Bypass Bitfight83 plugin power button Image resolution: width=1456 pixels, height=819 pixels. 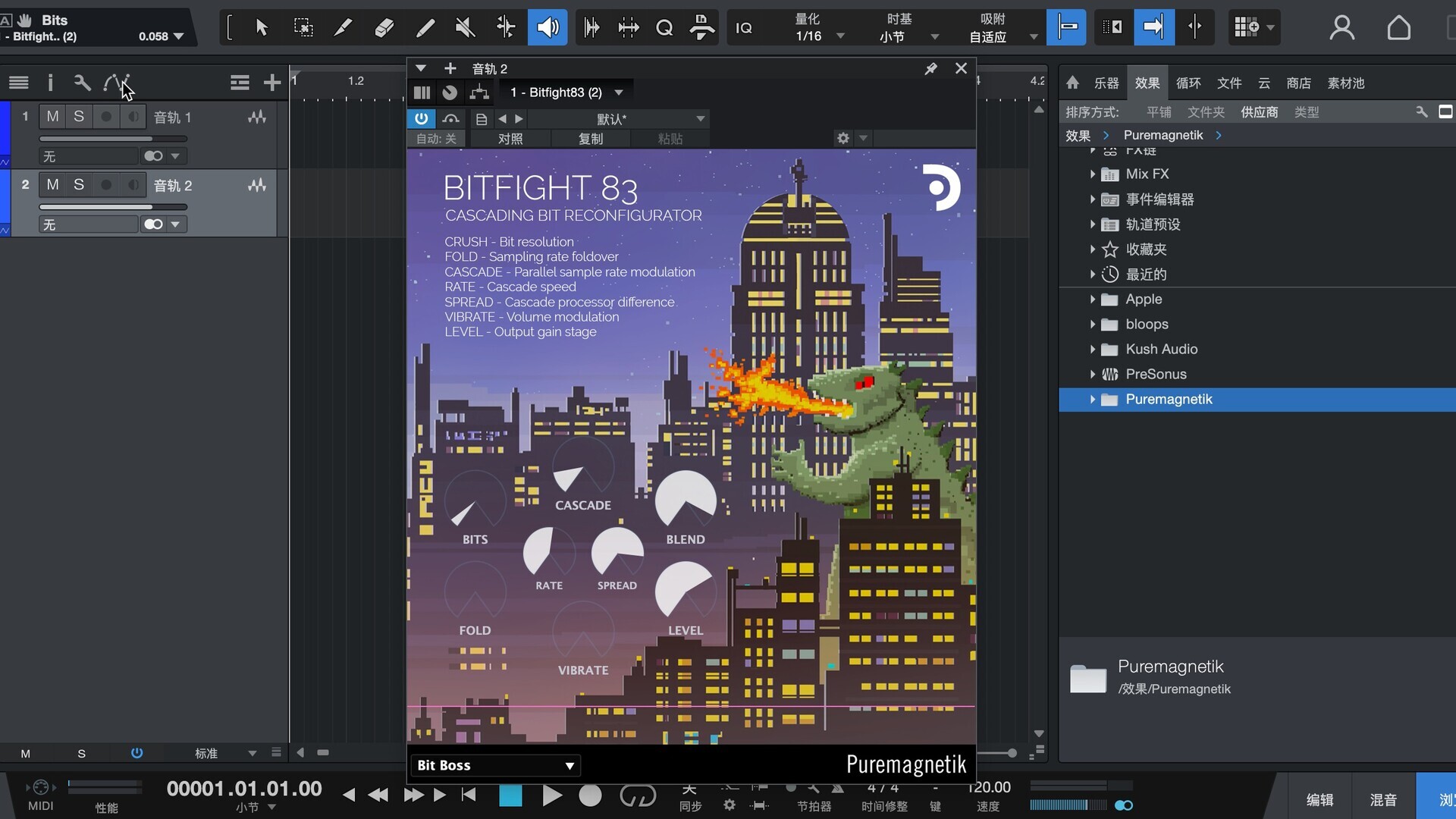421,118
